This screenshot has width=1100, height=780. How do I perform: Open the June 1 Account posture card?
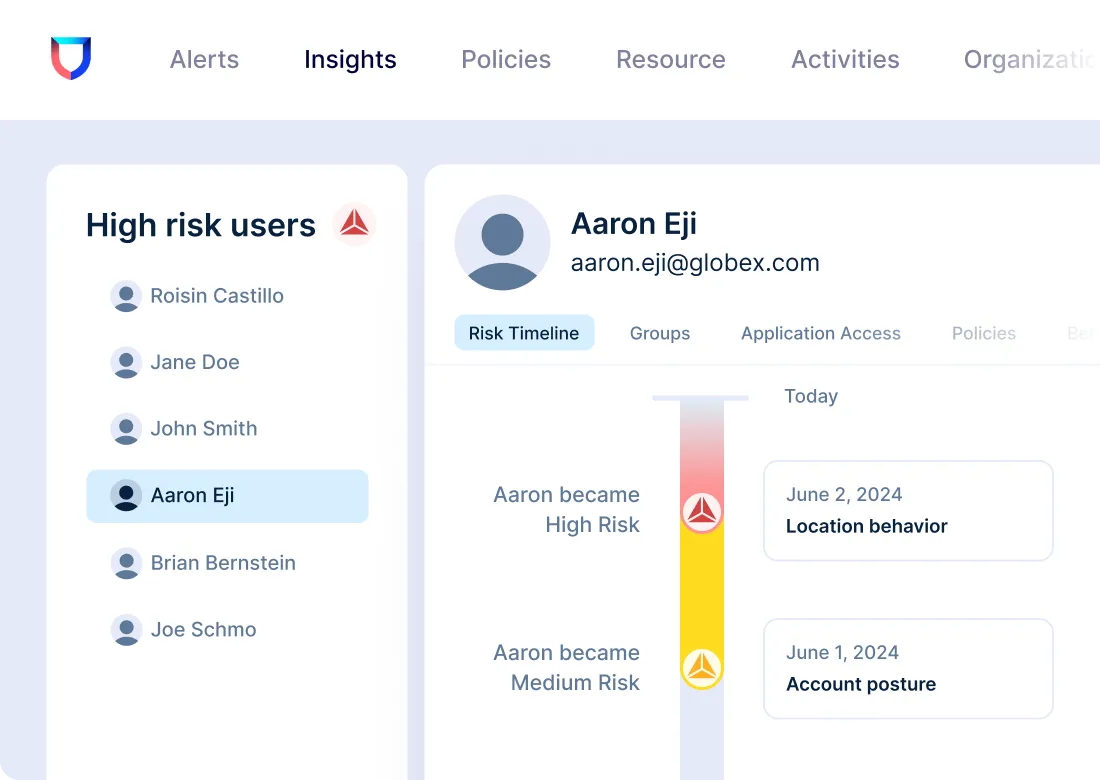(908, 668)
